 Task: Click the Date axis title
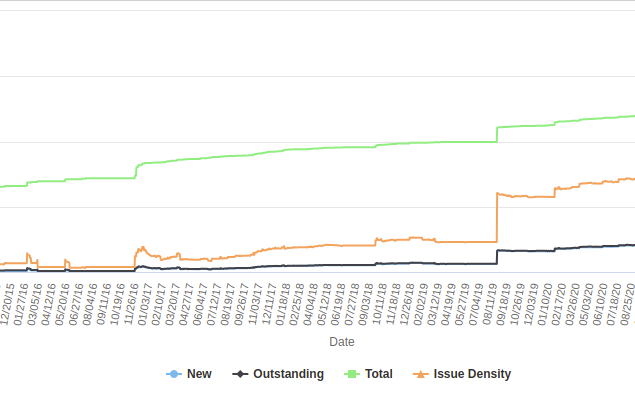(342, 342)
